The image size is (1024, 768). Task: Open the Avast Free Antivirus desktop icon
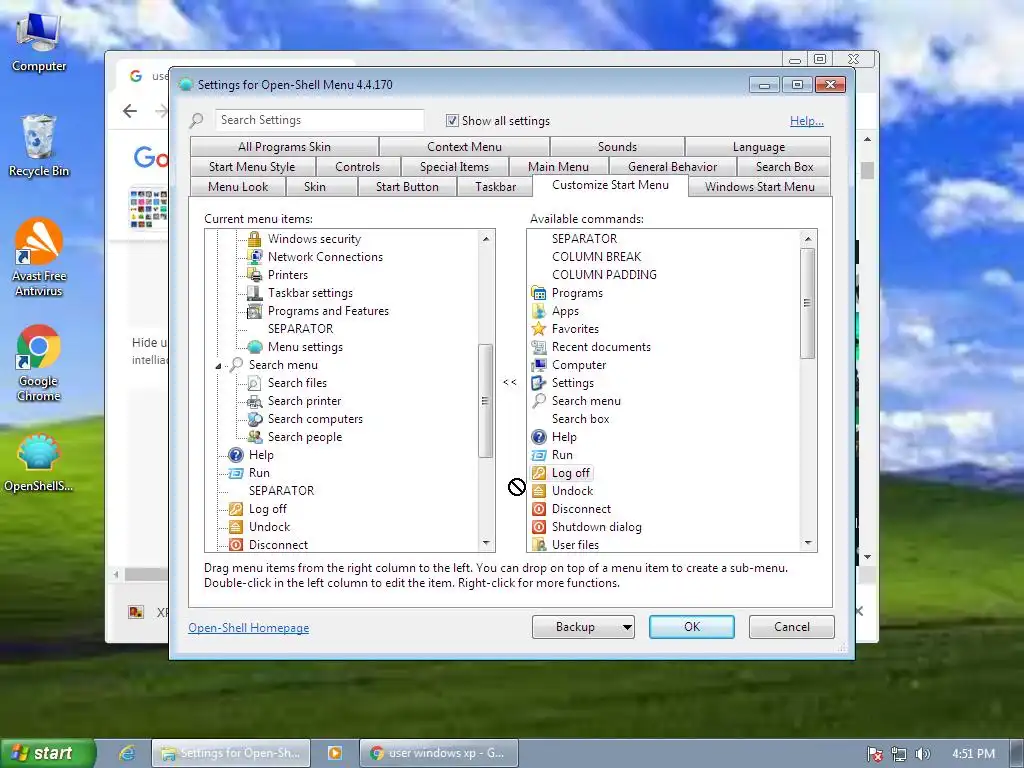tap(39, 257)
